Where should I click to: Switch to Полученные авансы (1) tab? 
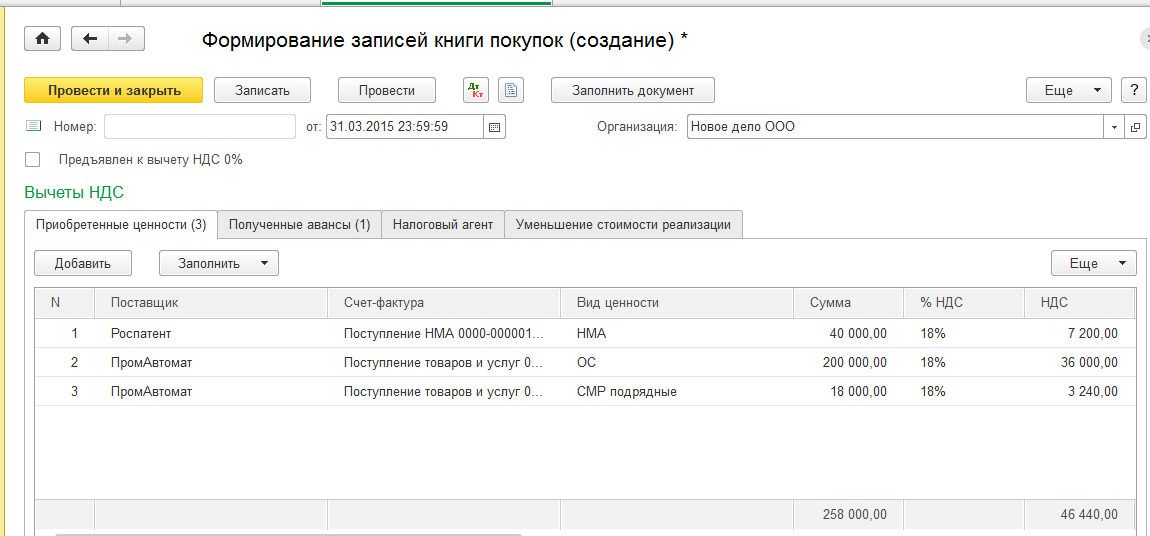click(x=299, y=225)
